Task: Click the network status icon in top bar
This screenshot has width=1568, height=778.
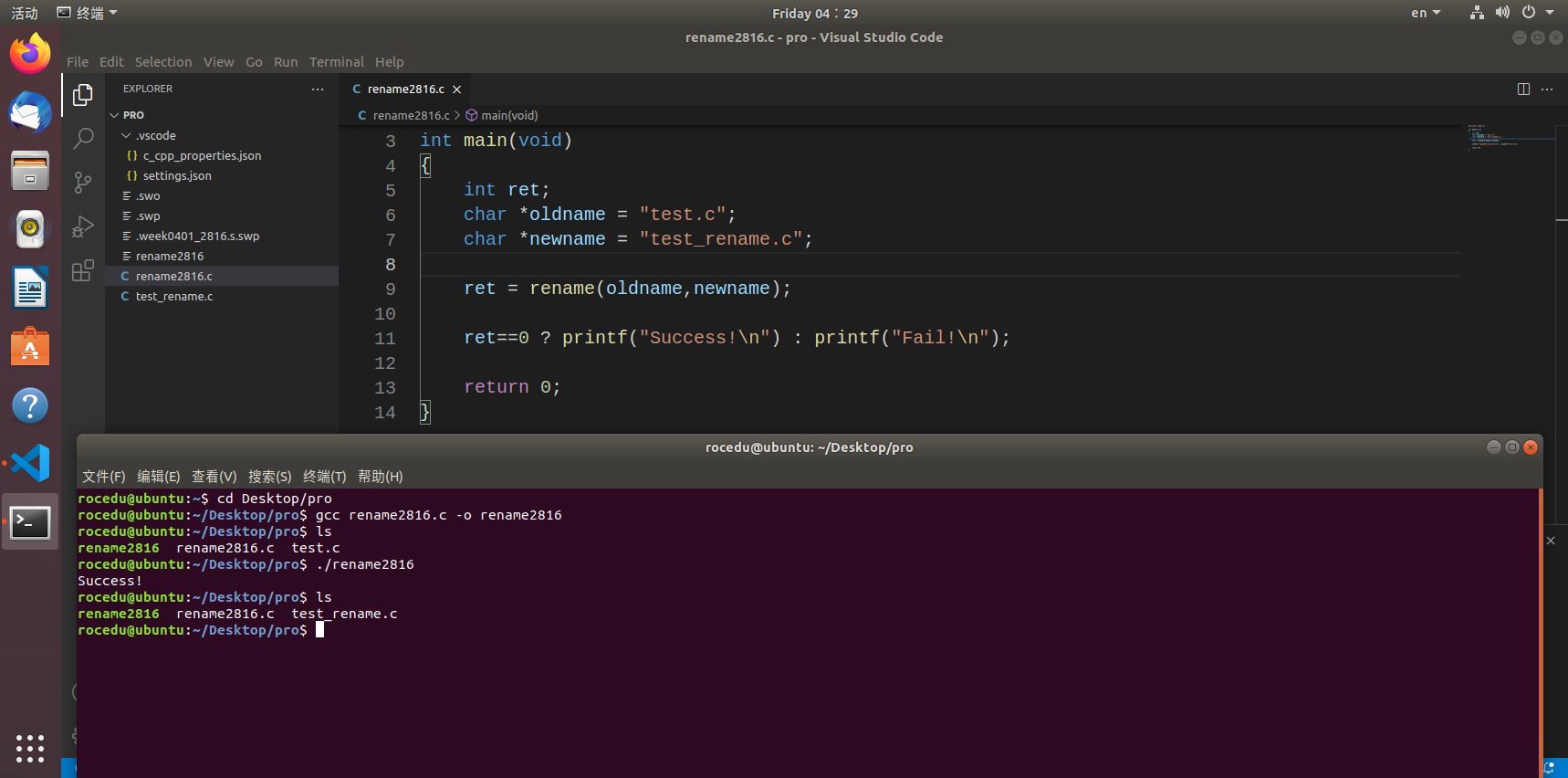Action: (1477, 13)
